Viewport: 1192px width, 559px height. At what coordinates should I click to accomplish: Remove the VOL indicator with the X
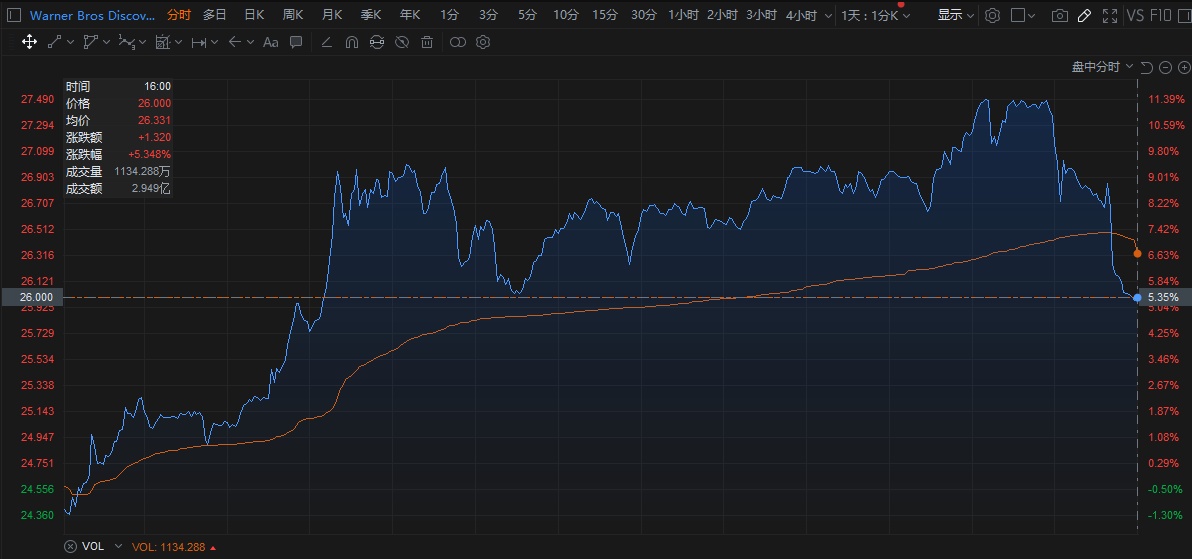[70, 547]
